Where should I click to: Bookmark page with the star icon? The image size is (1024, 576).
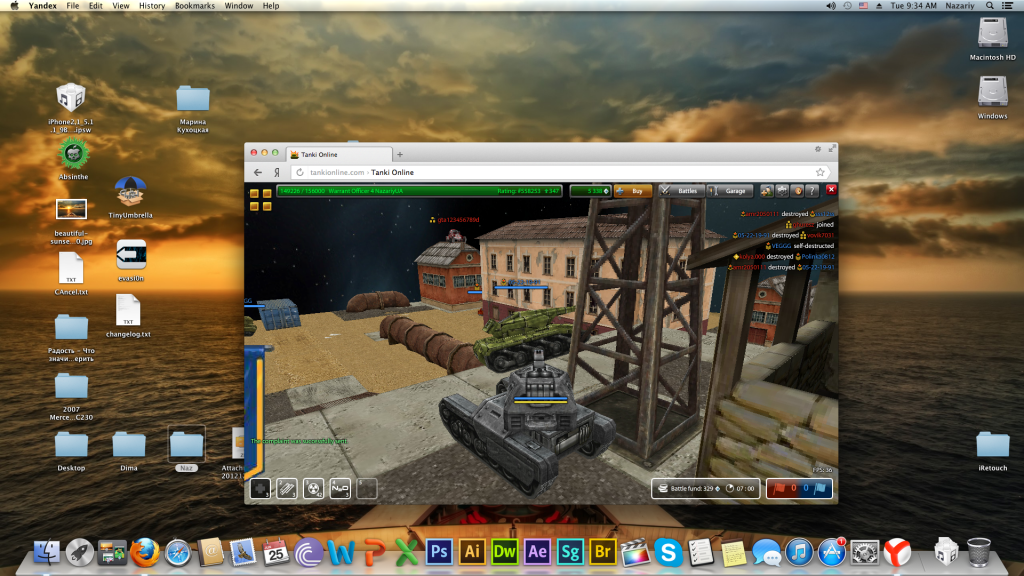pyautogui.click(x=820, y=172)
